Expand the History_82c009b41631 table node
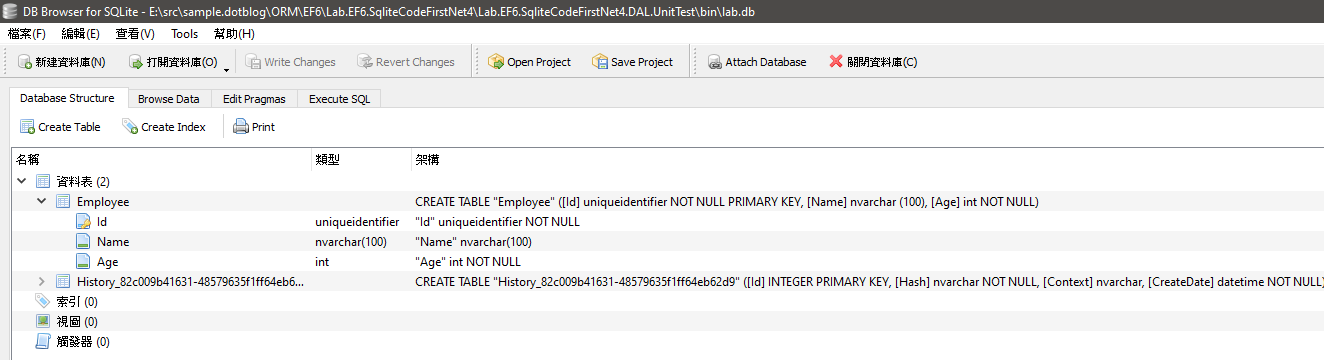This screenshot has height=360, width=1324. coord(42,282)
